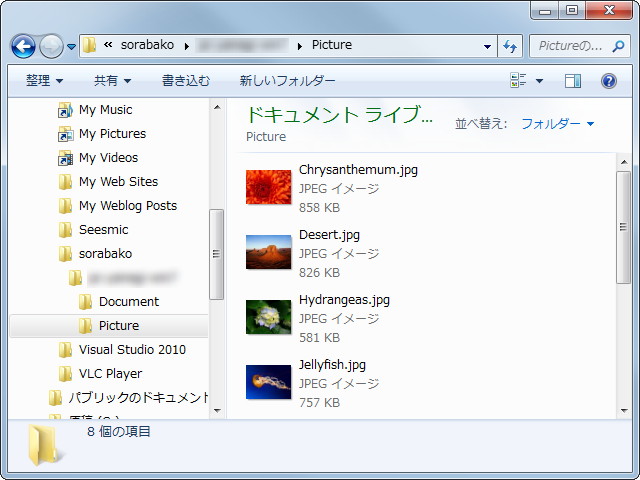Click the folder icon in address bar
The width and height of the screenshot is (640, 480).
89,45
